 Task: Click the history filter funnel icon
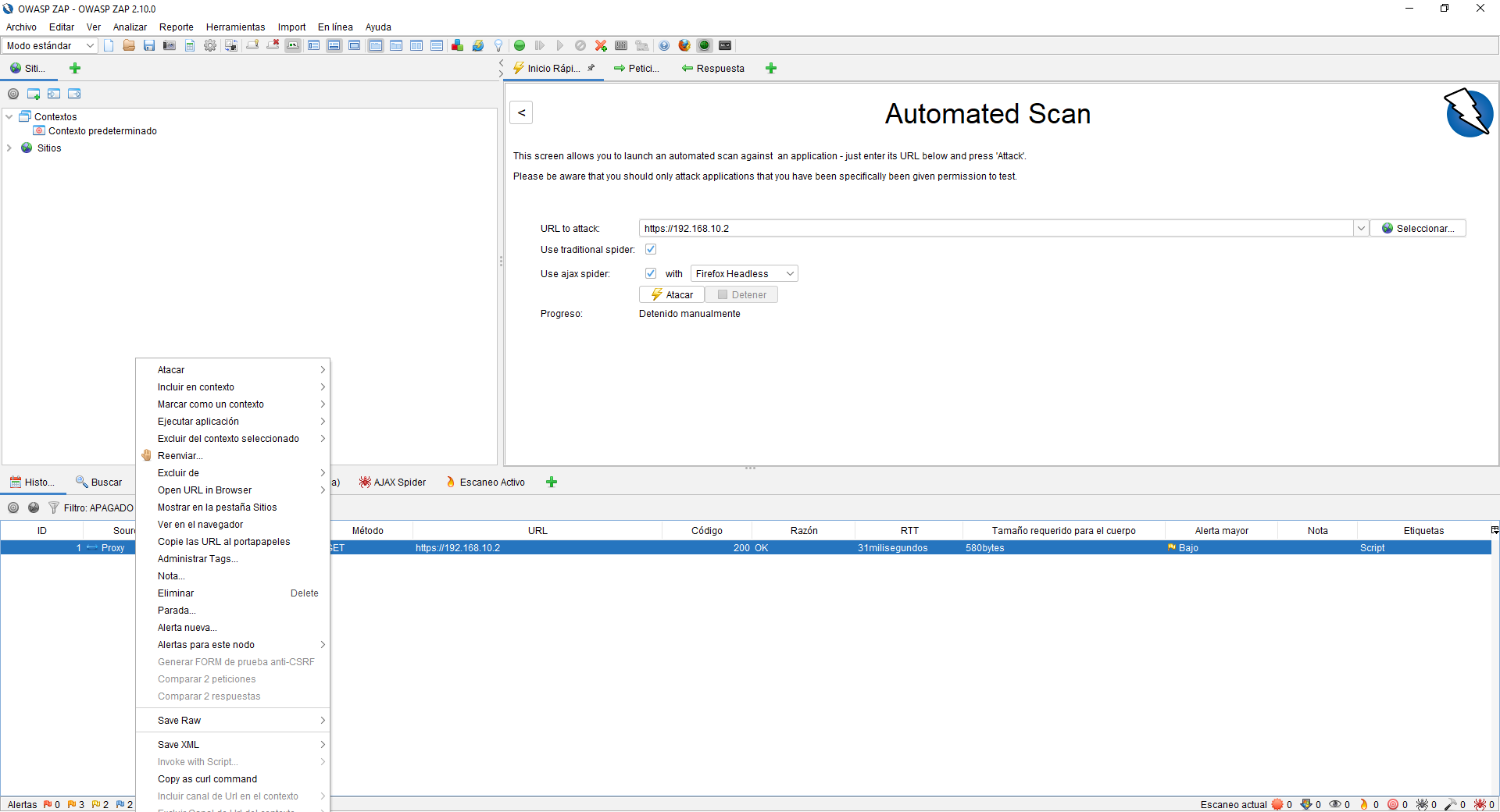pyautogui.click(x=54, y=507)
